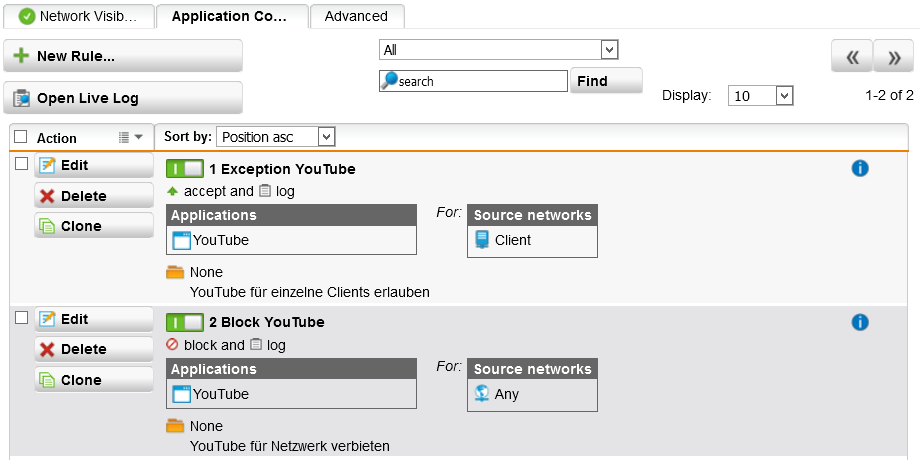
Task: Disable the Block YouTube rule toggle
Action: click(x=185, y=322)
